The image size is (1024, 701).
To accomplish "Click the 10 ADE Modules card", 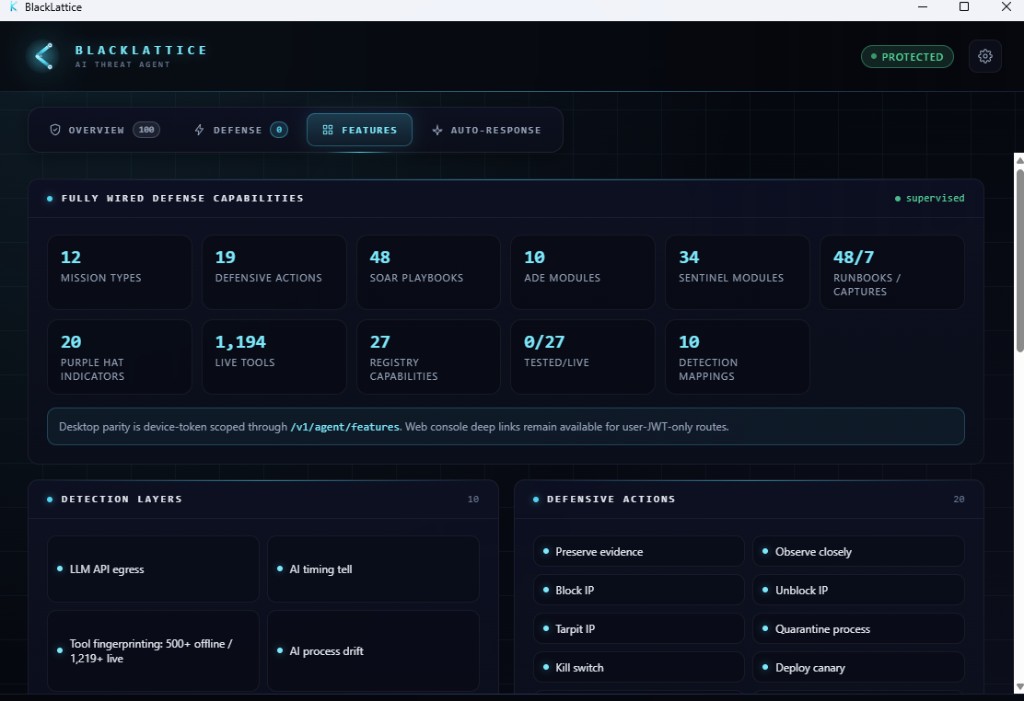I will click(x=583, y=272).
